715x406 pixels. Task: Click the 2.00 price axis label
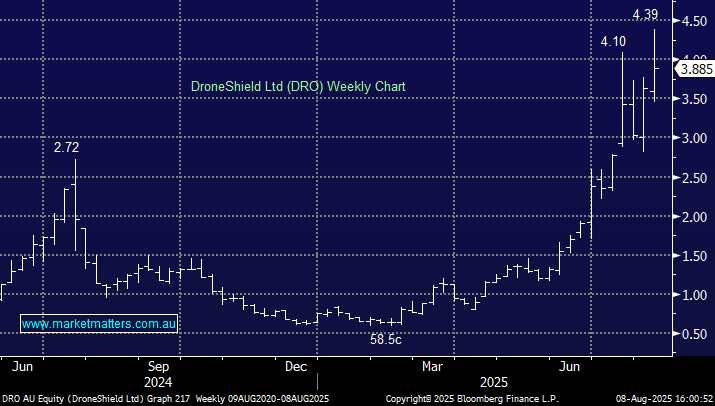click(694, 217)
